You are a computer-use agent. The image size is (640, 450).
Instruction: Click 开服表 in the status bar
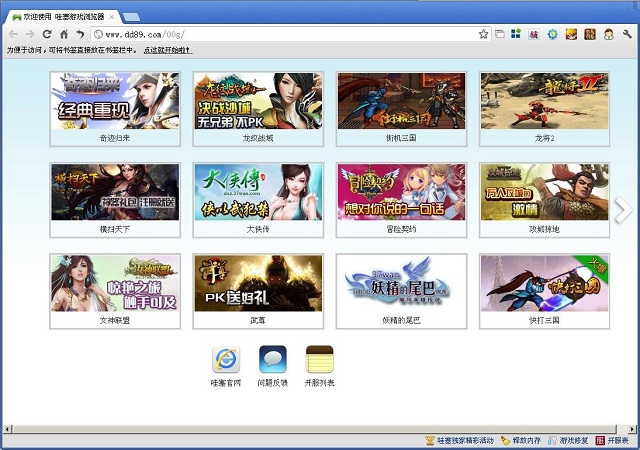612,440
